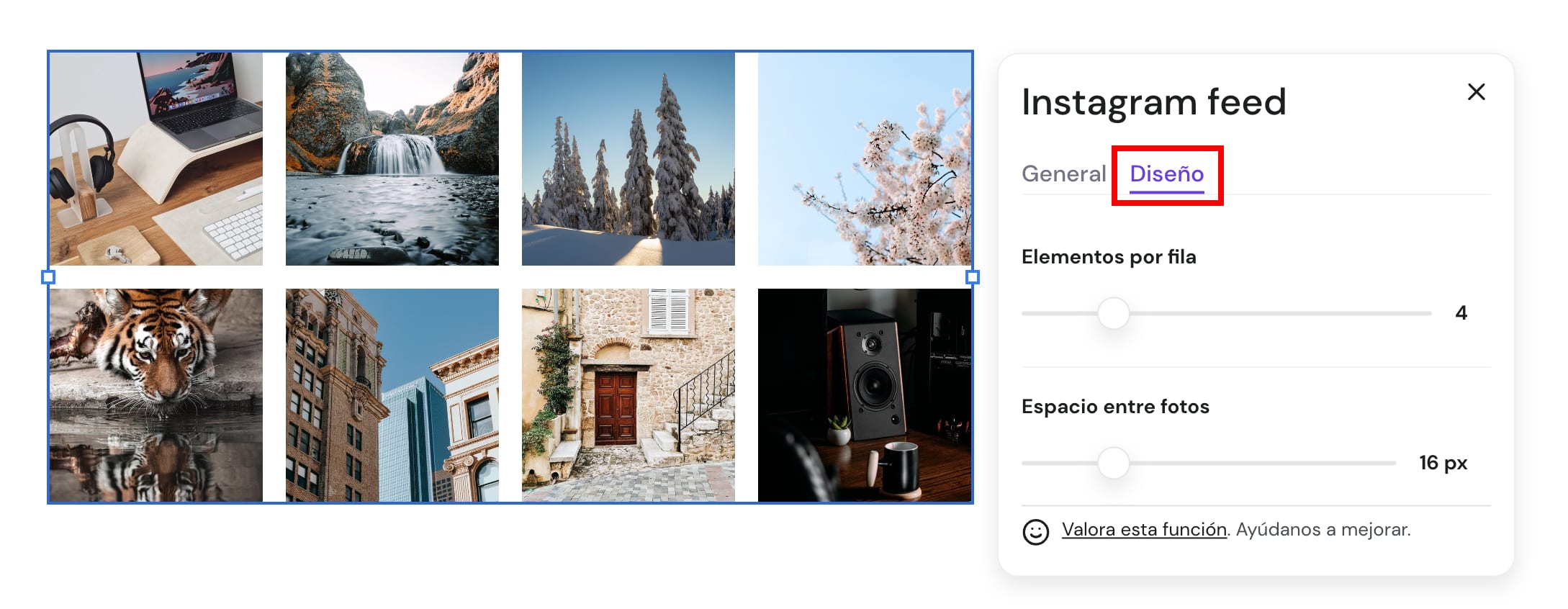The height and width of the screenshot is (609, 1568).
Task: Select the cherry blossom photo
Action: [x=865, y=159]
